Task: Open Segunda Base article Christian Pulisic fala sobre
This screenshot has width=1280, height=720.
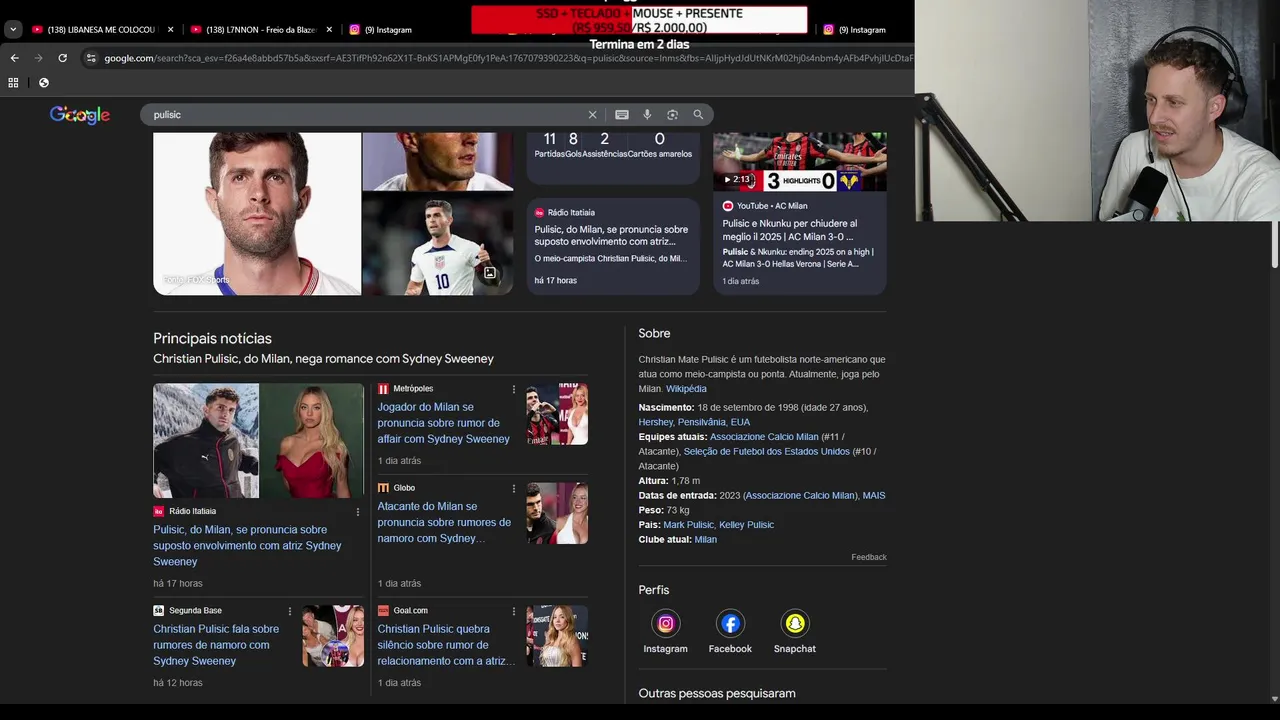Action: click(216, 645)
